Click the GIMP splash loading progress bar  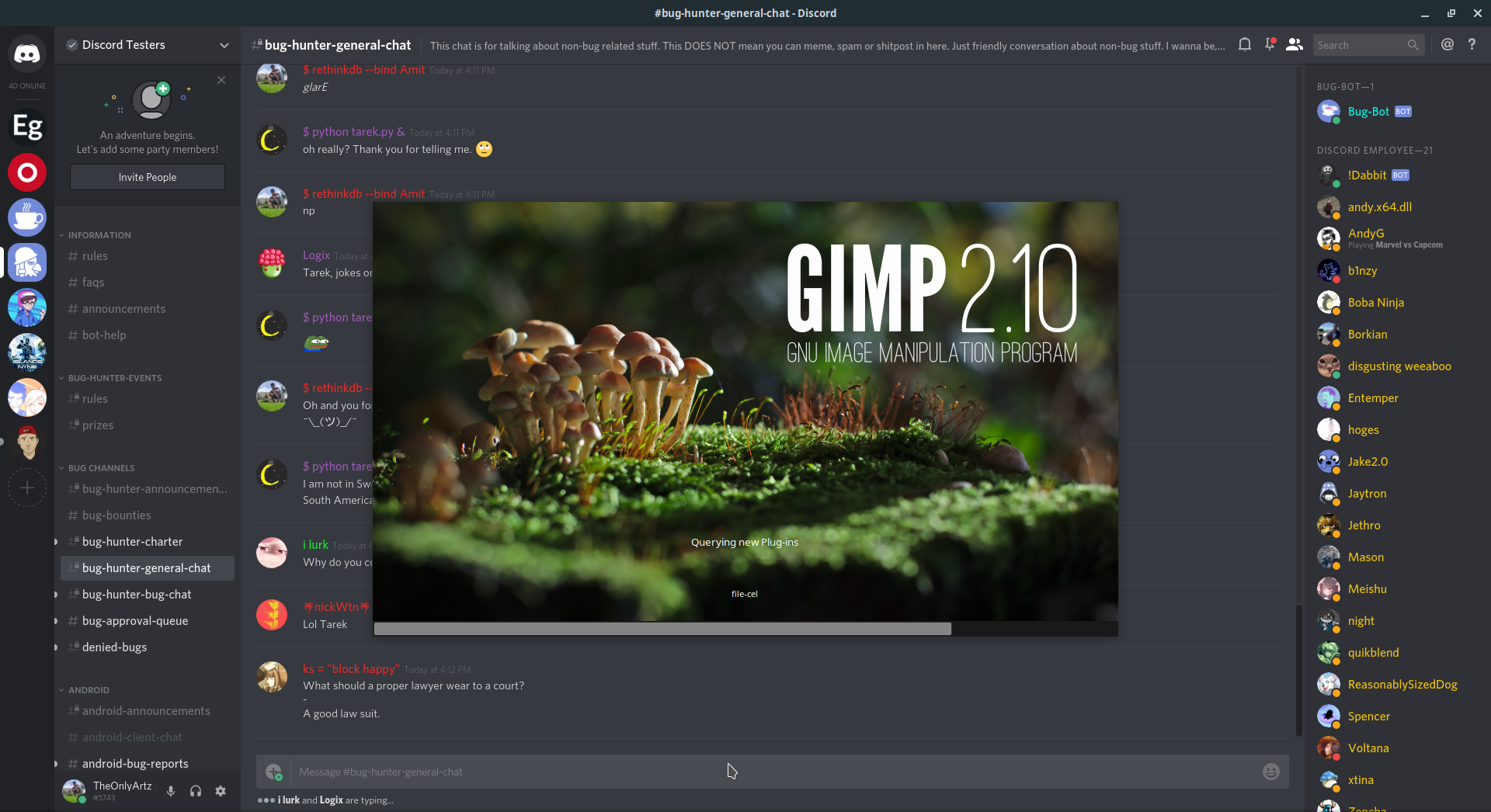pos(745,629)
